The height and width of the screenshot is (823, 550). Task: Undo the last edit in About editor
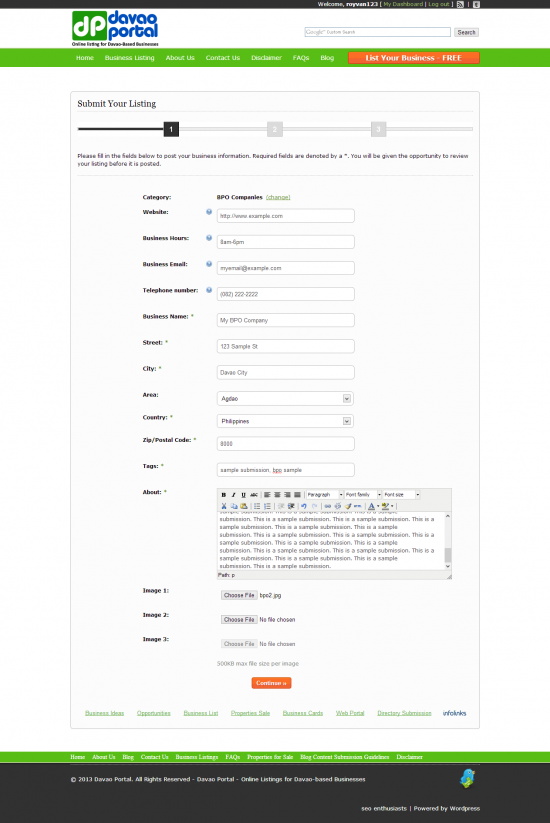(x=303, y=506)
